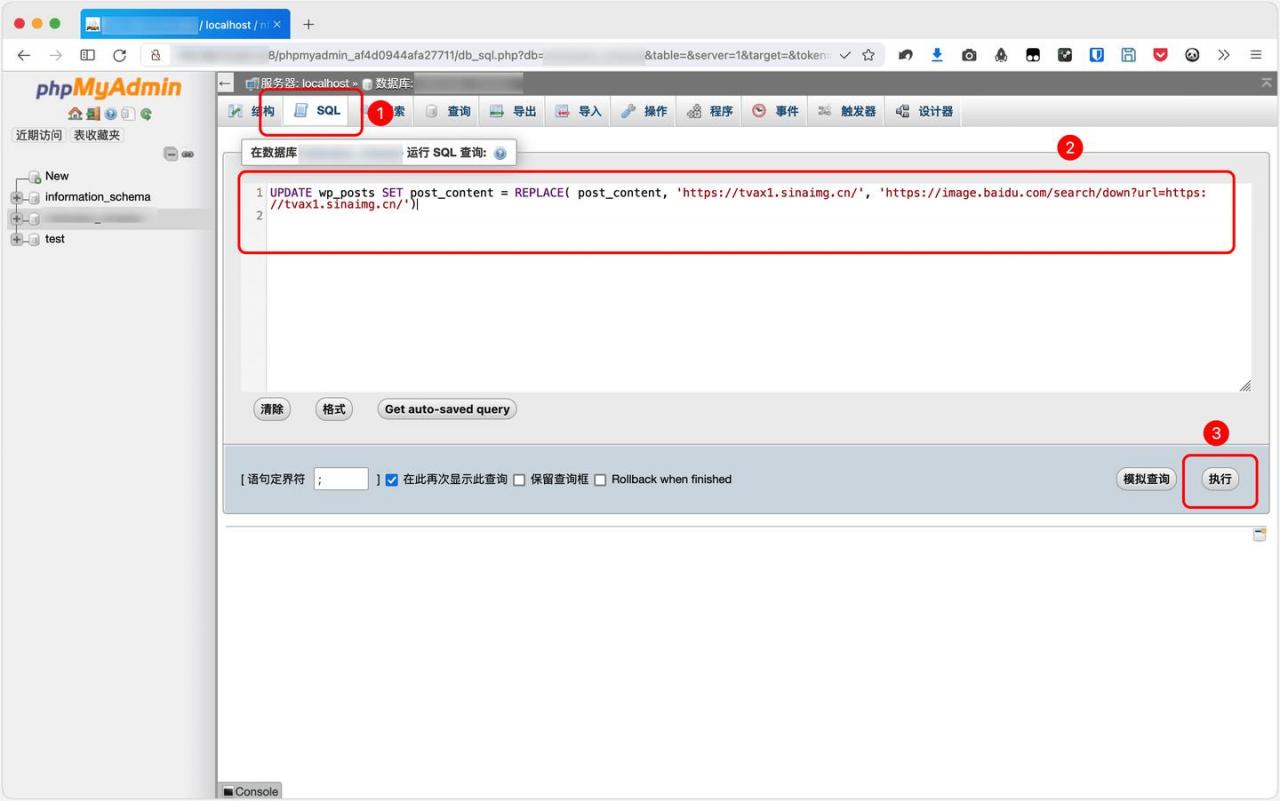
Task: Expand the information_schema database node
Action: point(16,197)
